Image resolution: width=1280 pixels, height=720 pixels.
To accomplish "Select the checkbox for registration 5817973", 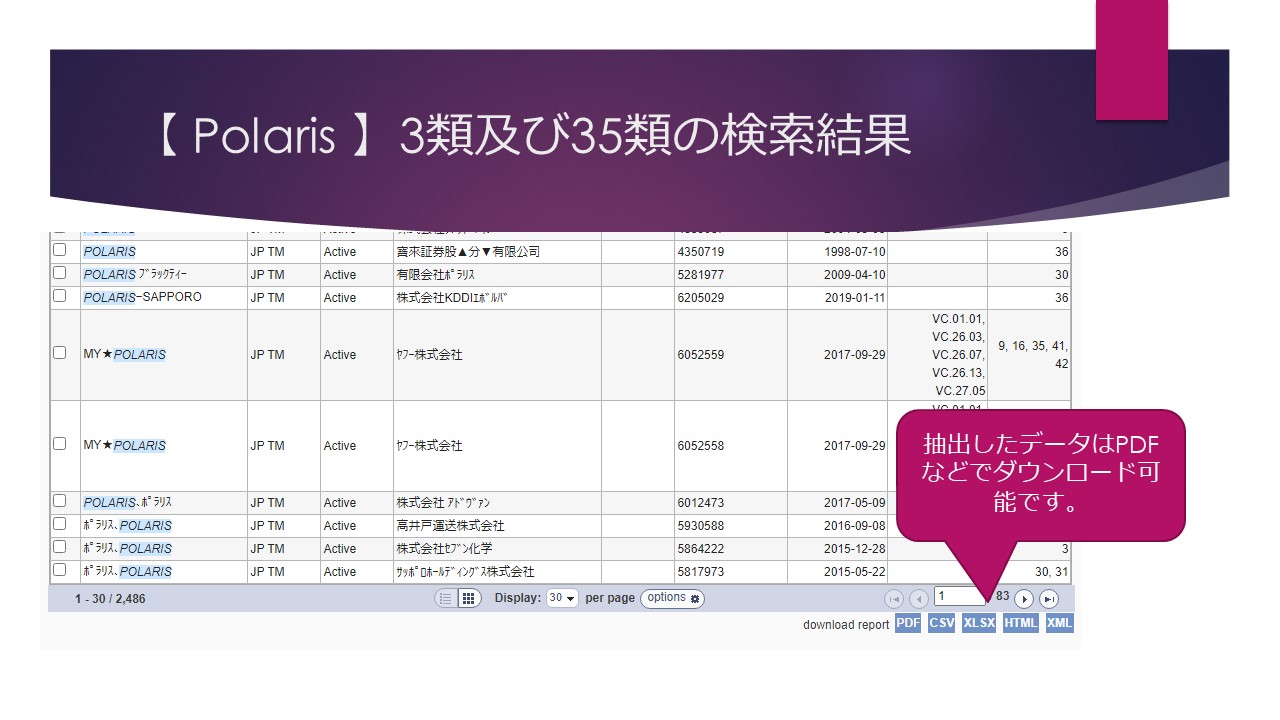I will [x=59, y=570].
